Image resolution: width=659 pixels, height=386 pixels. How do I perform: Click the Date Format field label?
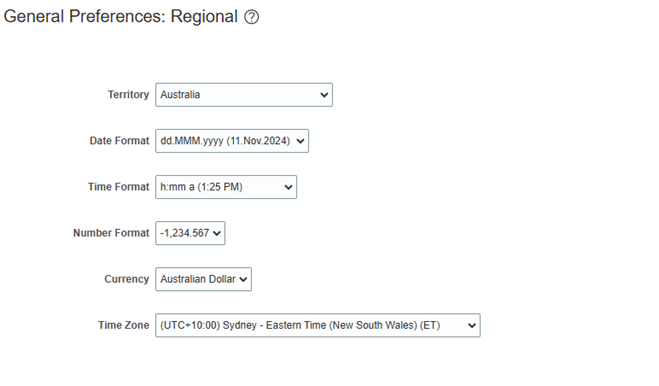(119, 141)
